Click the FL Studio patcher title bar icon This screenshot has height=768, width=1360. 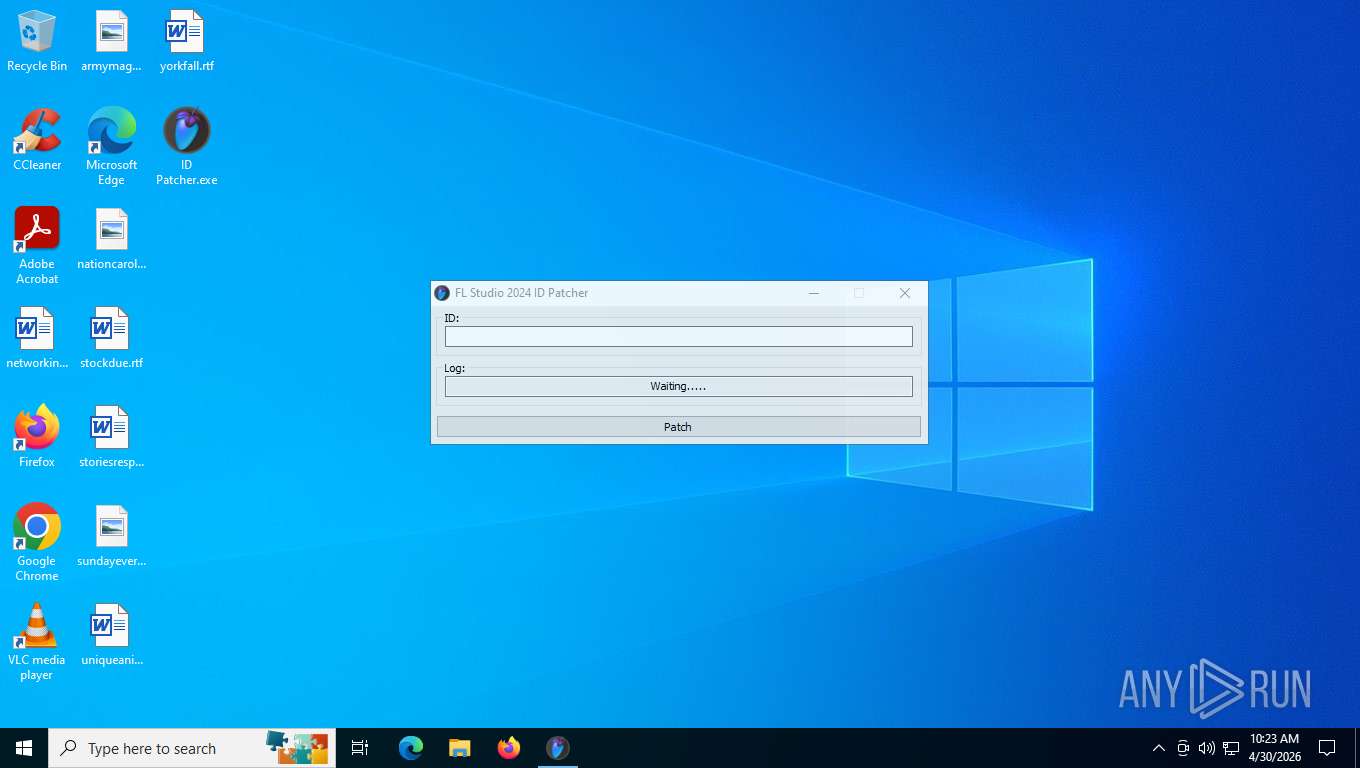442,293
